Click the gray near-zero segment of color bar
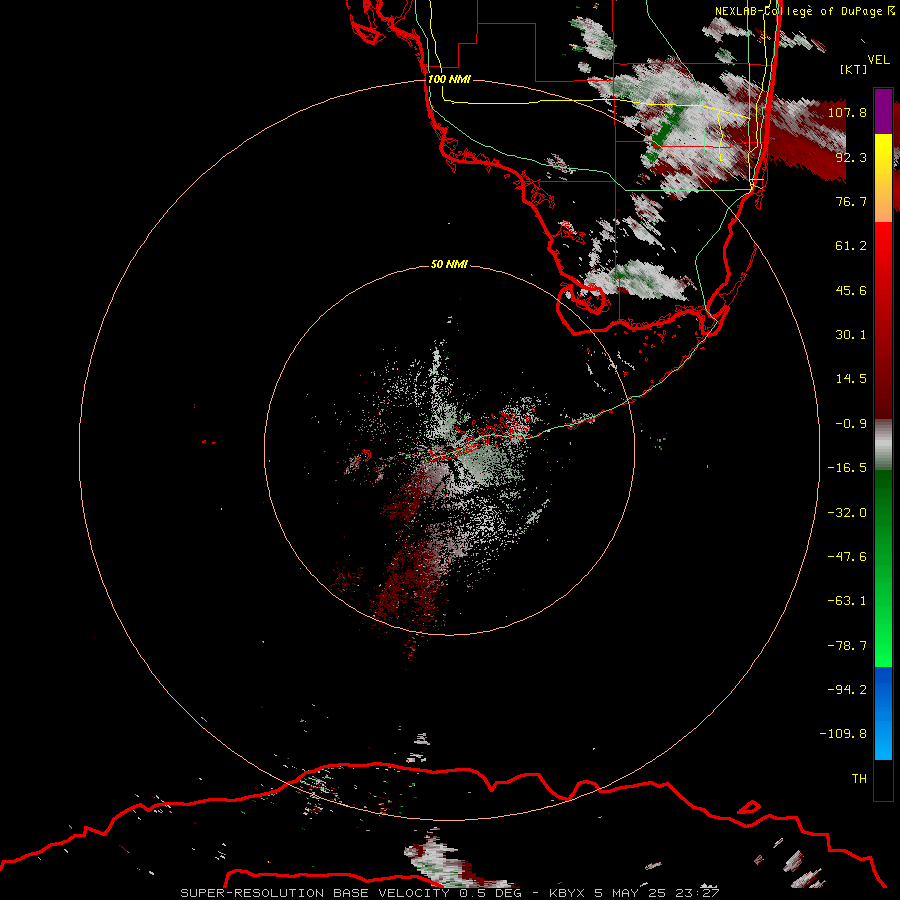 (883, 445)
